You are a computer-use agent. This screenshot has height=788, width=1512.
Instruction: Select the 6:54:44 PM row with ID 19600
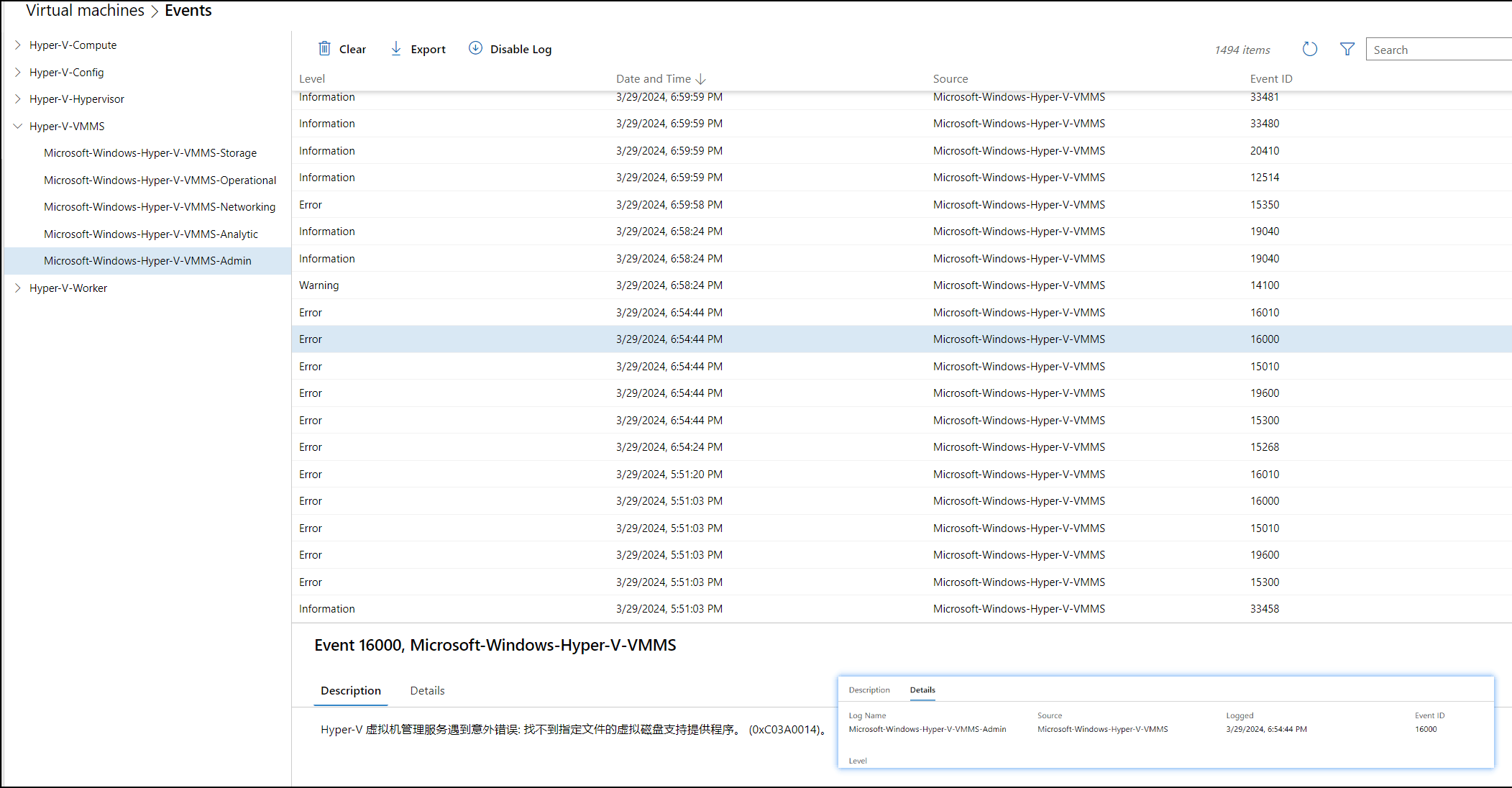(902, 393)
